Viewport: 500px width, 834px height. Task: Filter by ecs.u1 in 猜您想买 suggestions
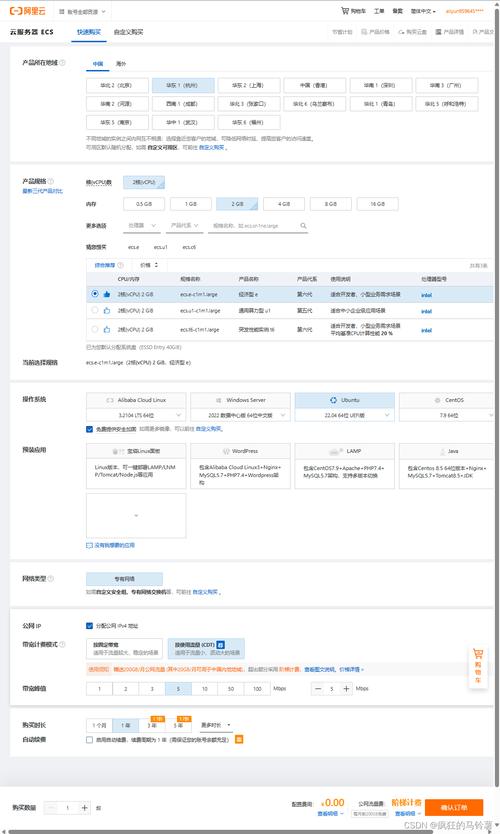160,247
